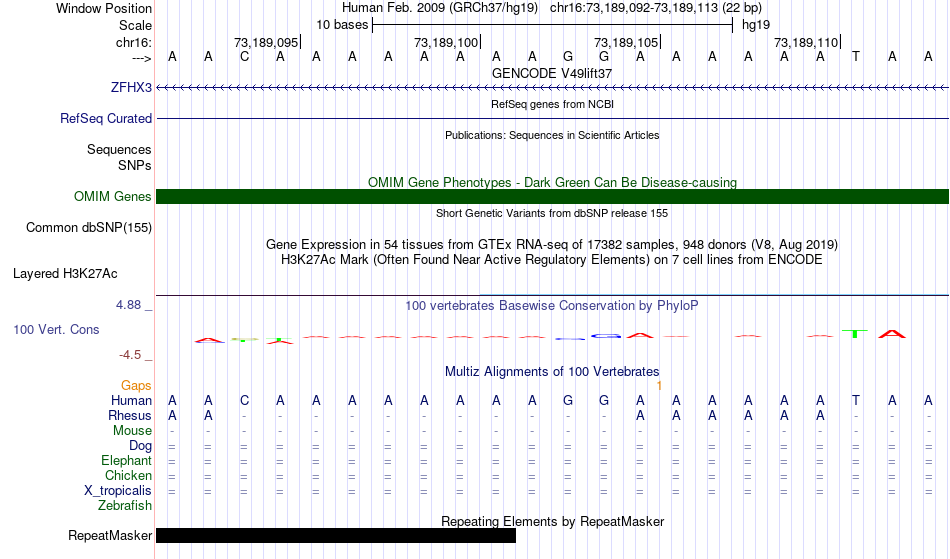The height and width of the screenshot is (559, 950).
Task: Click the Elephant species row label
Action: pyautogui.click(x=126, y=460)
